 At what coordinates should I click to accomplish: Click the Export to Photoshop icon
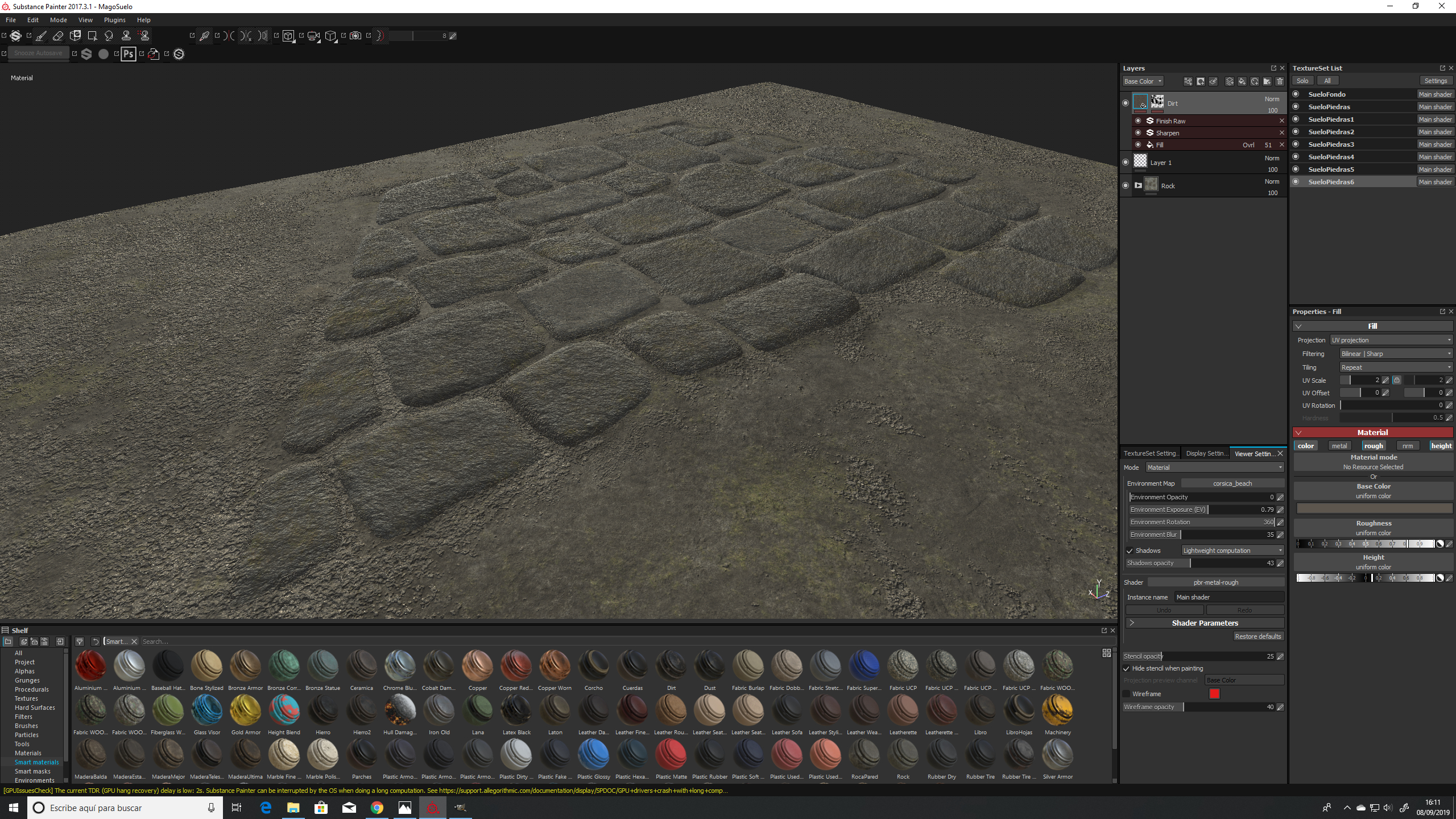pos(129,54)
